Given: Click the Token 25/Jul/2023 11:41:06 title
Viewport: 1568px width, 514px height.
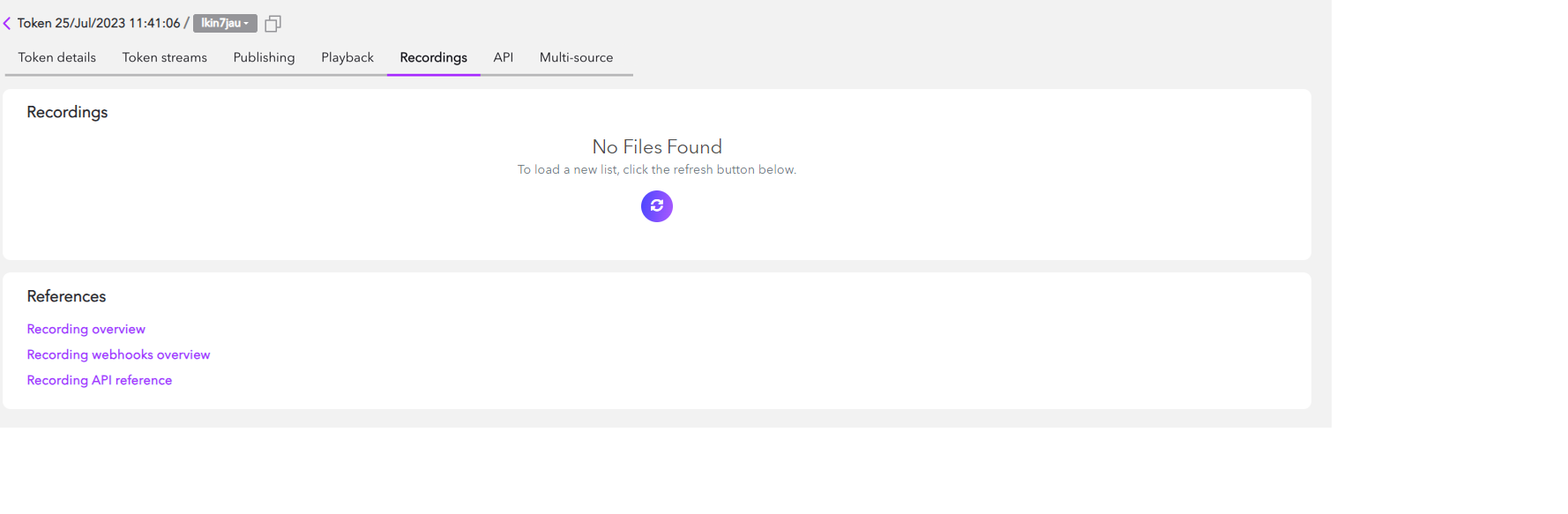Looking at the screenshot, I should pos(99,24).
